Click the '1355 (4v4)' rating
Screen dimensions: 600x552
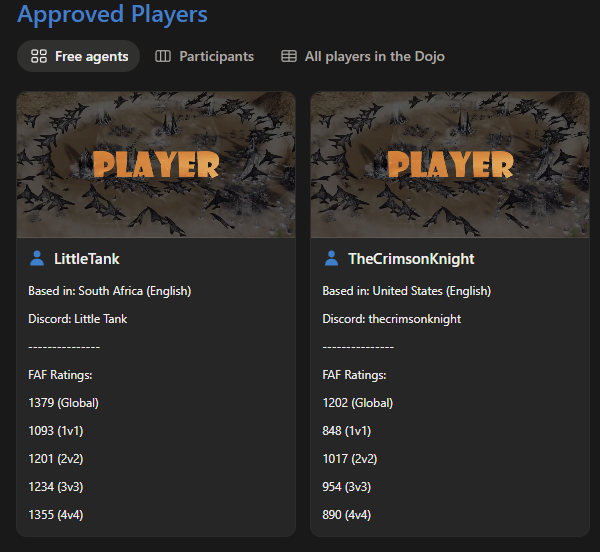click(x=56, y=515)
